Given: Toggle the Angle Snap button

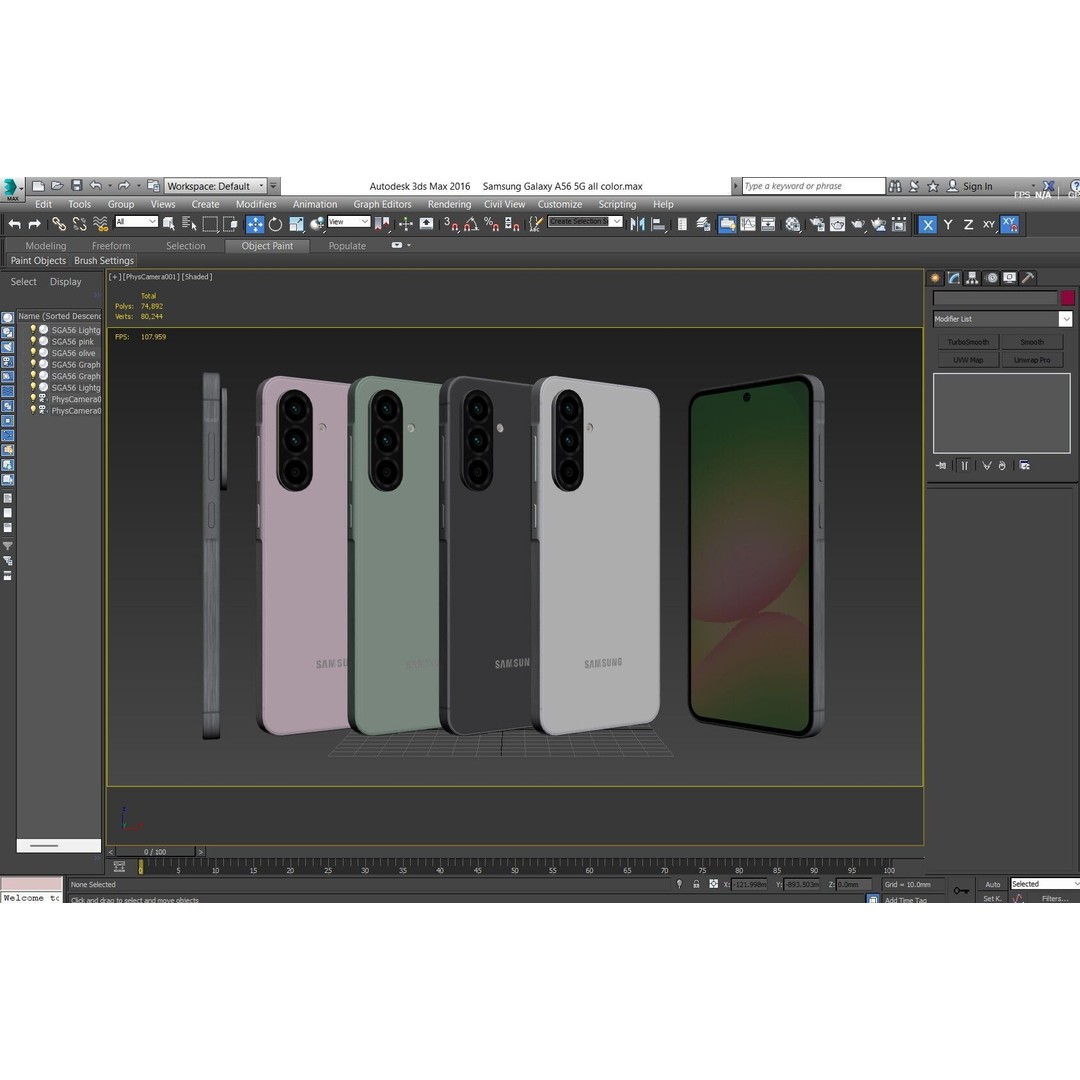Looking at the screenshot, I should click(471, 224).
